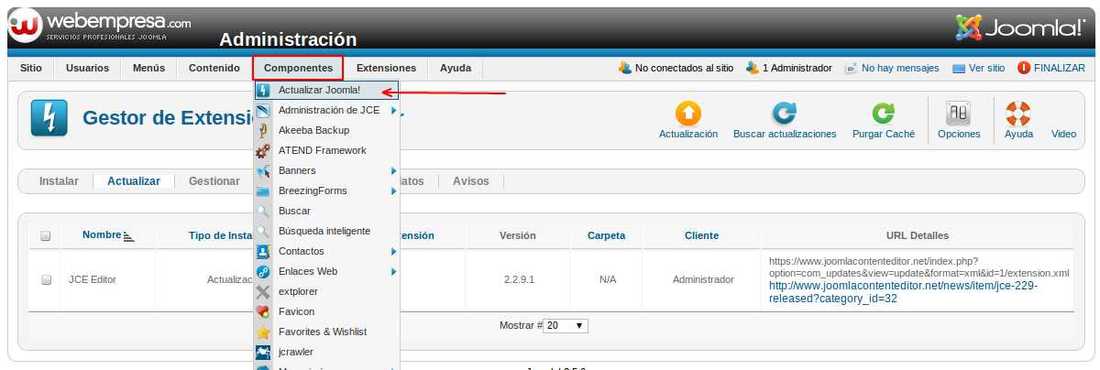
Task: Expand the Administración de JCE submenu arrow
Action: coord(394,110)
